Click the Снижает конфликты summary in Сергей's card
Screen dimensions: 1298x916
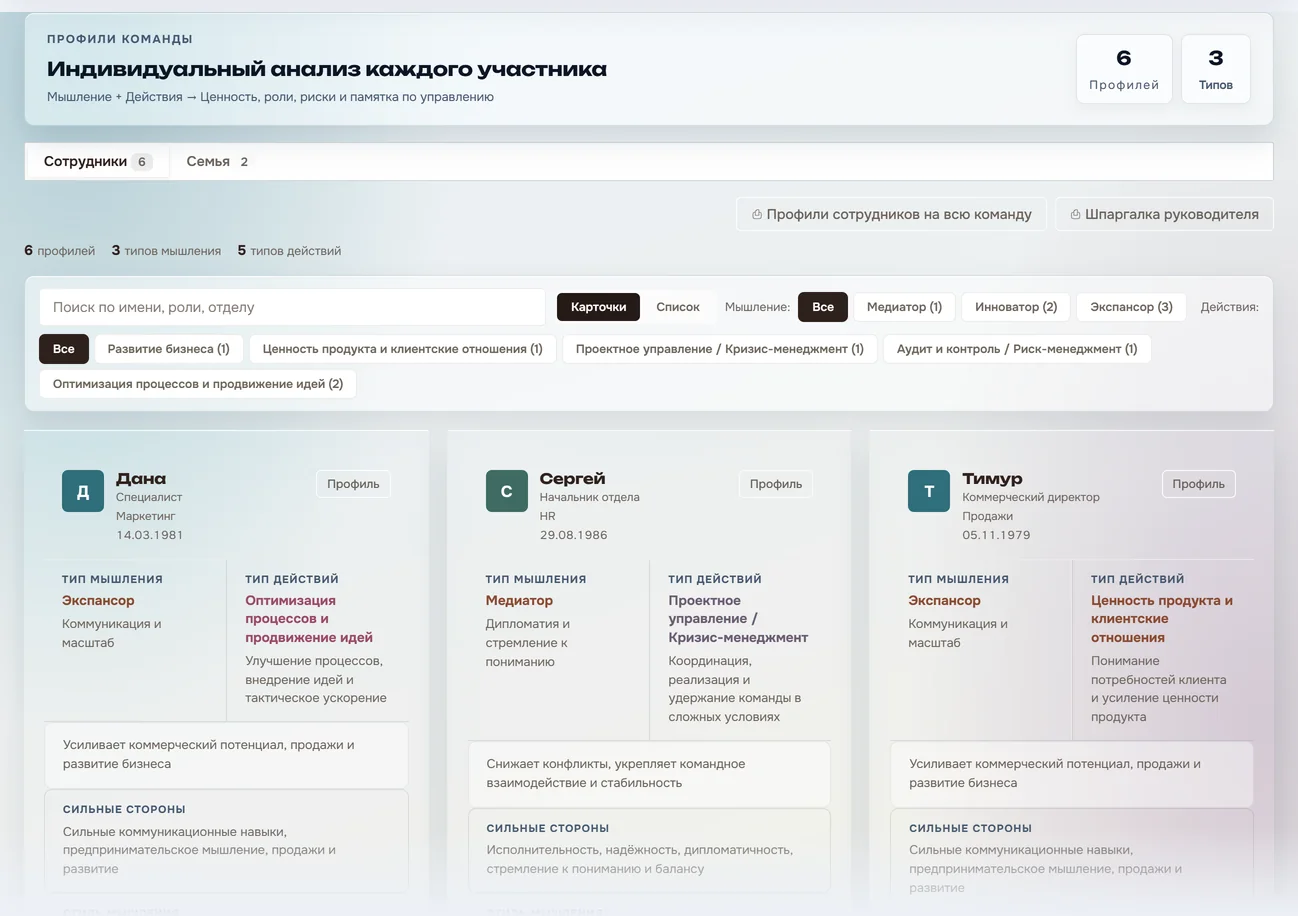[x=649, y=773]
